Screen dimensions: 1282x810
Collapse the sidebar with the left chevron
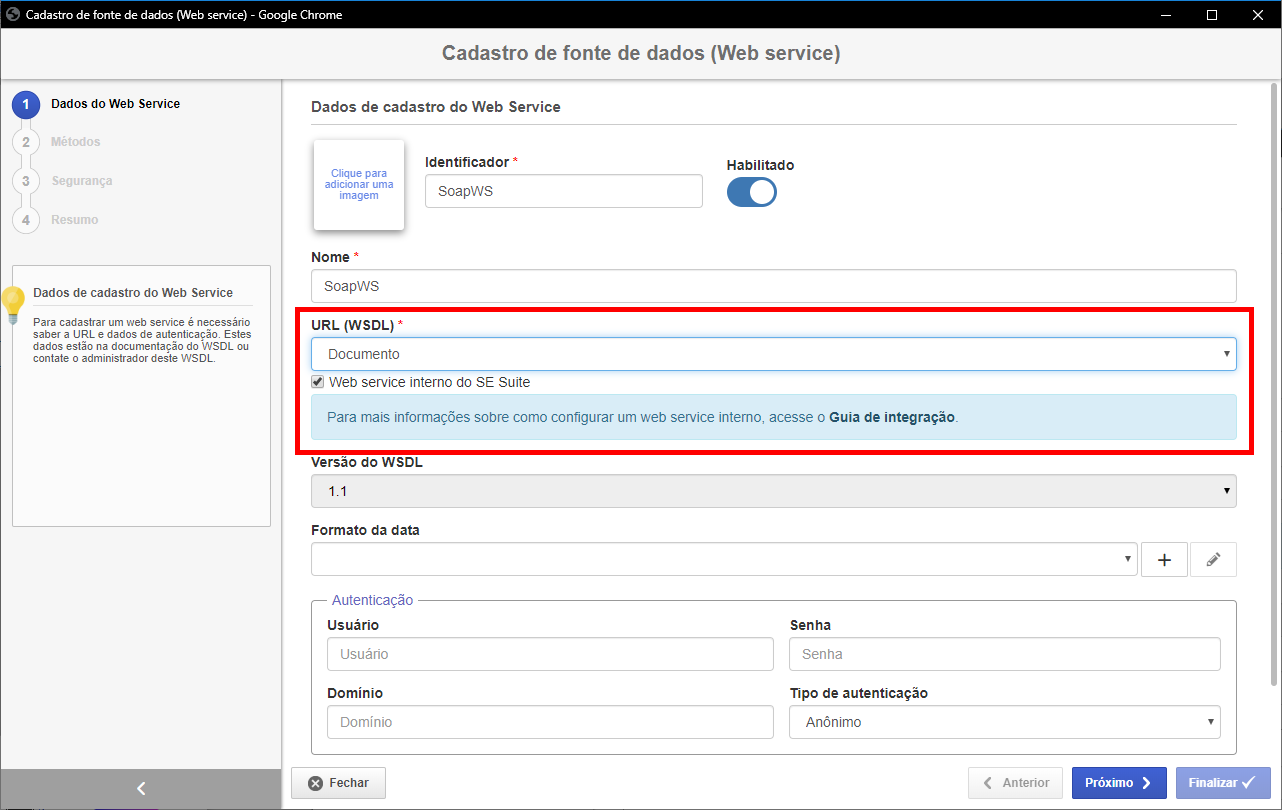tap(141, 789)
